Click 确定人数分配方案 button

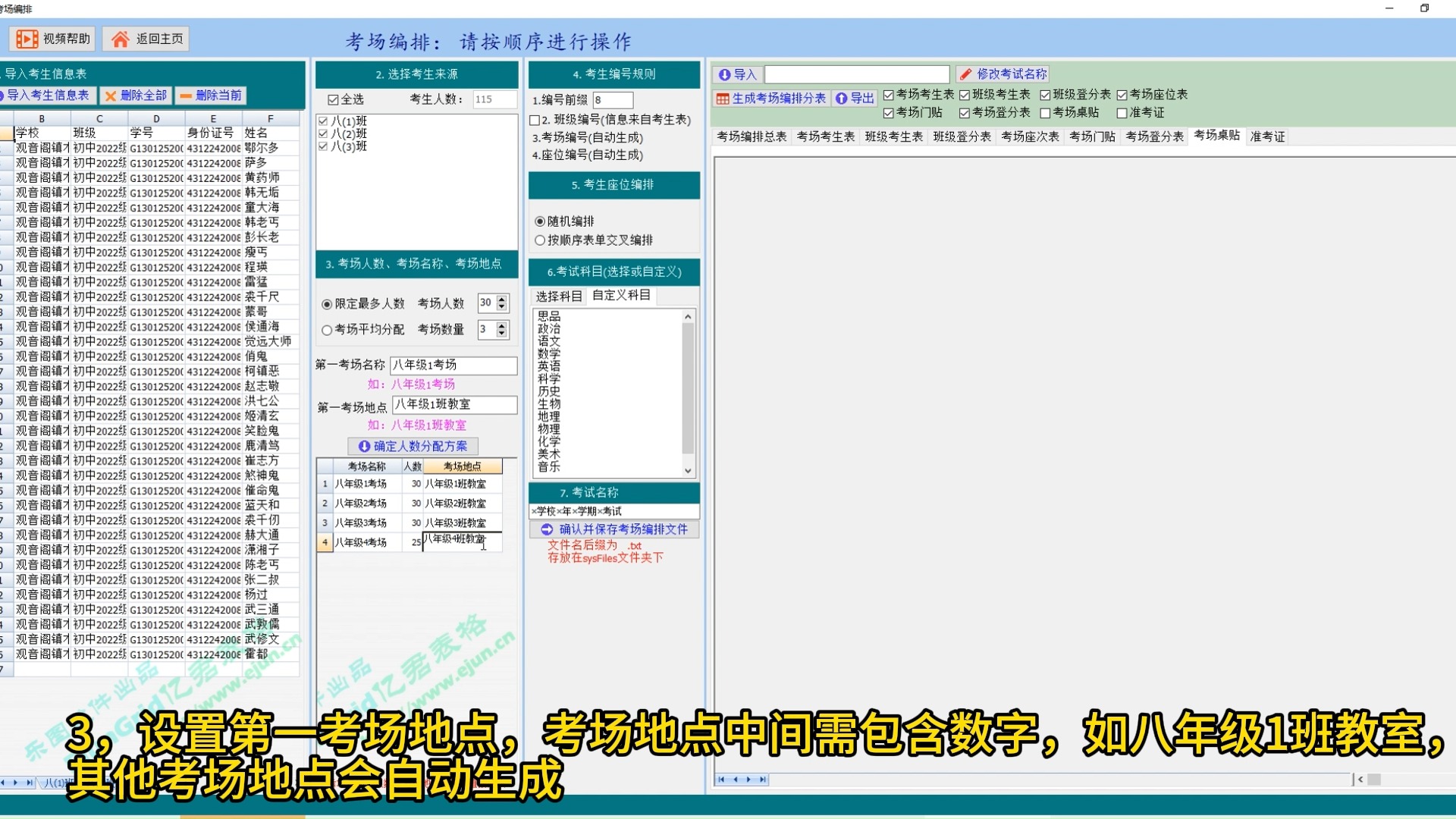tap(413, 447)
